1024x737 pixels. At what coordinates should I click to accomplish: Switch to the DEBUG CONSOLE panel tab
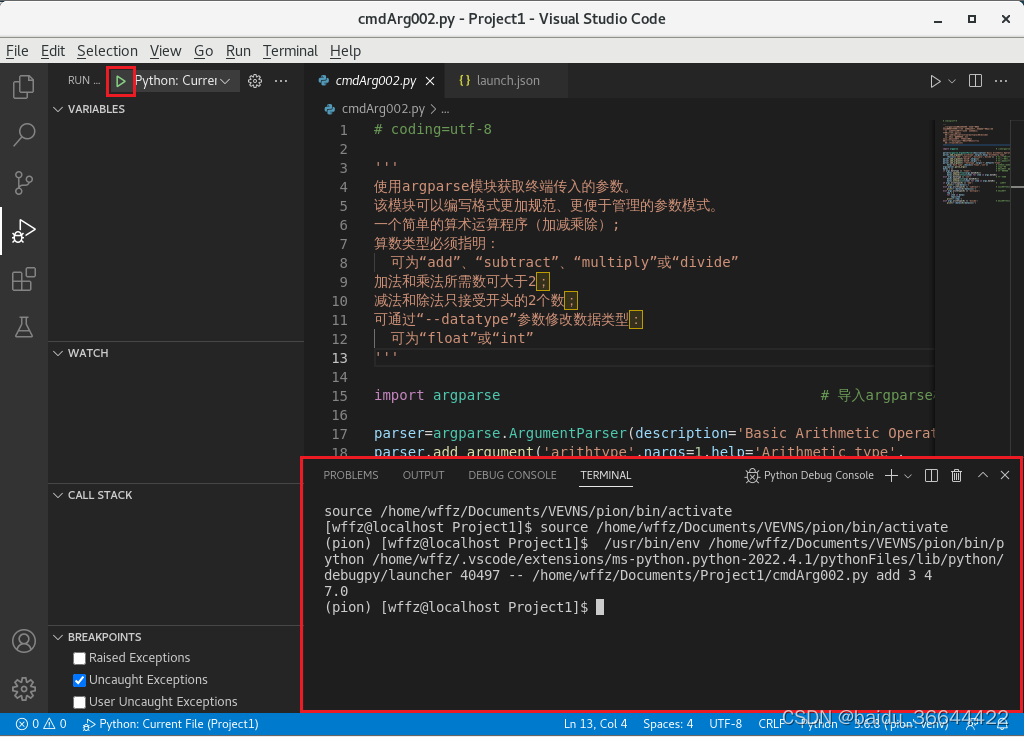(x=512, y=476)
